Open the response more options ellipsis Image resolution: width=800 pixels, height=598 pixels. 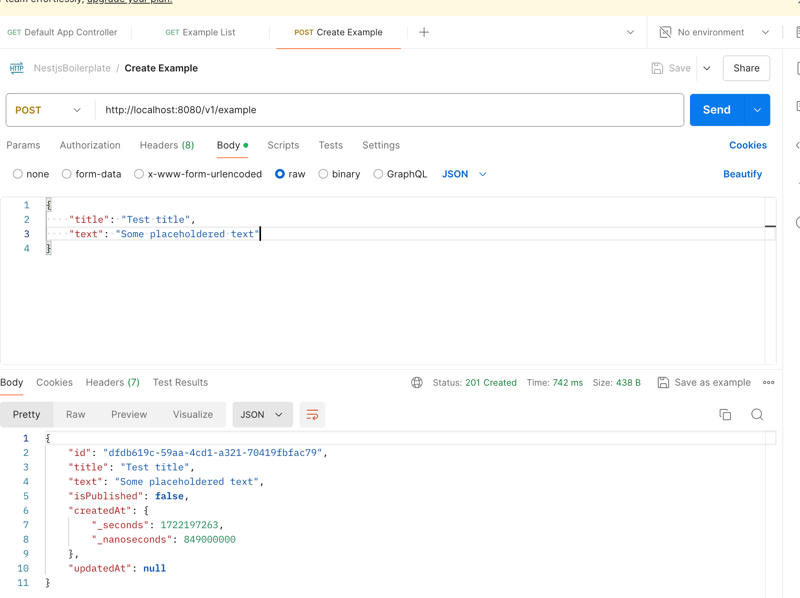(768, 382)
